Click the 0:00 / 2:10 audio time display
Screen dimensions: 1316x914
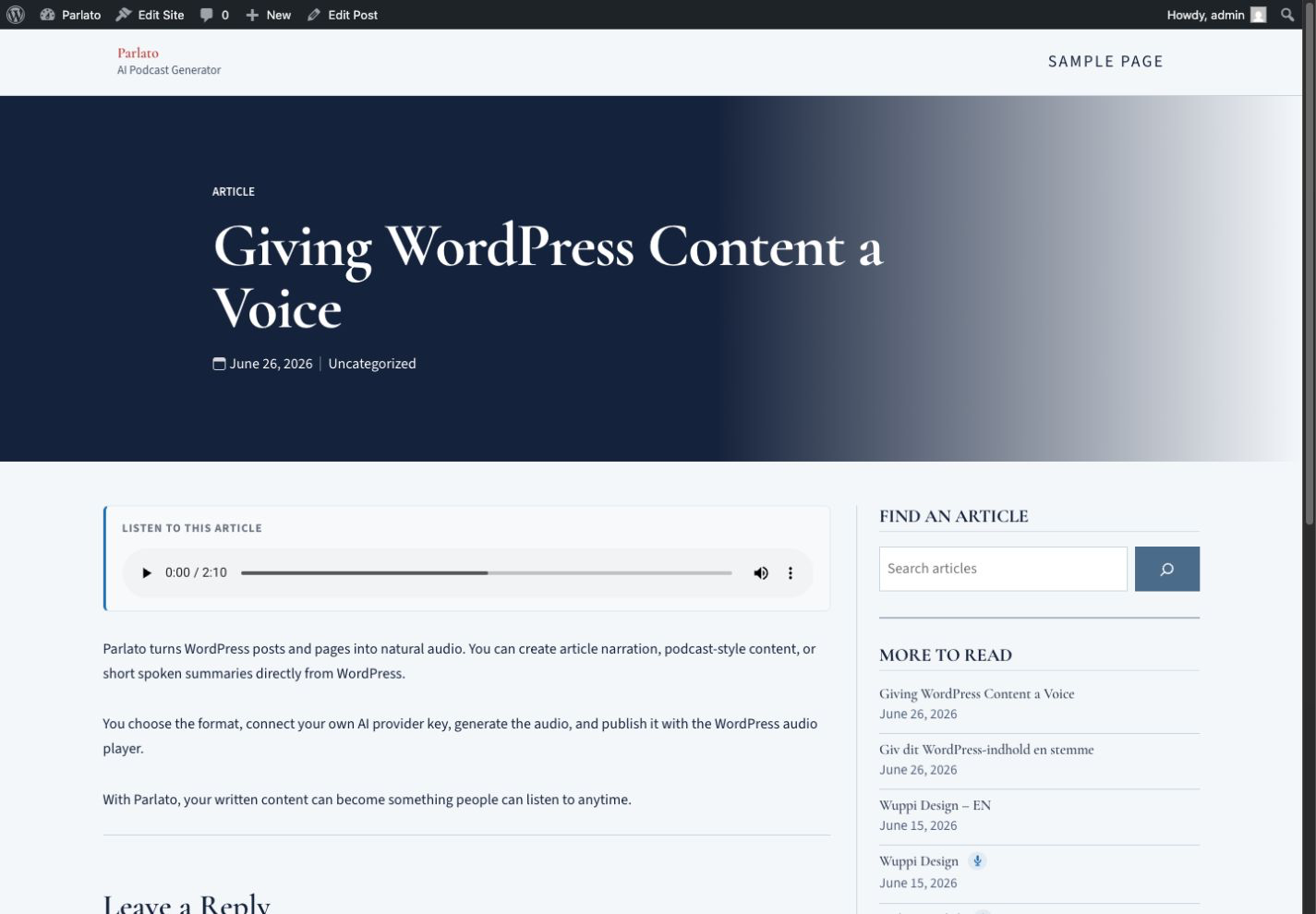click(196, 573)
